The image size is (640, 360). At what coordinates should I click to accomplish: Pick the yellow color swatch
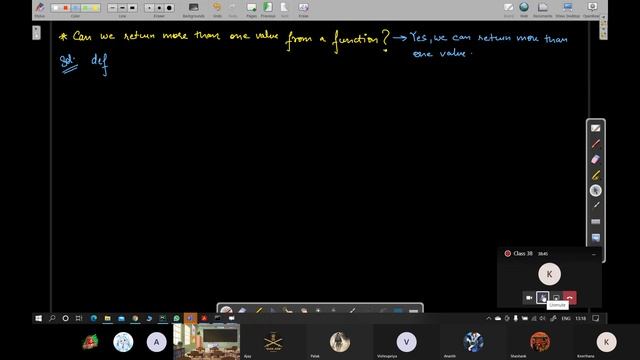95,8
